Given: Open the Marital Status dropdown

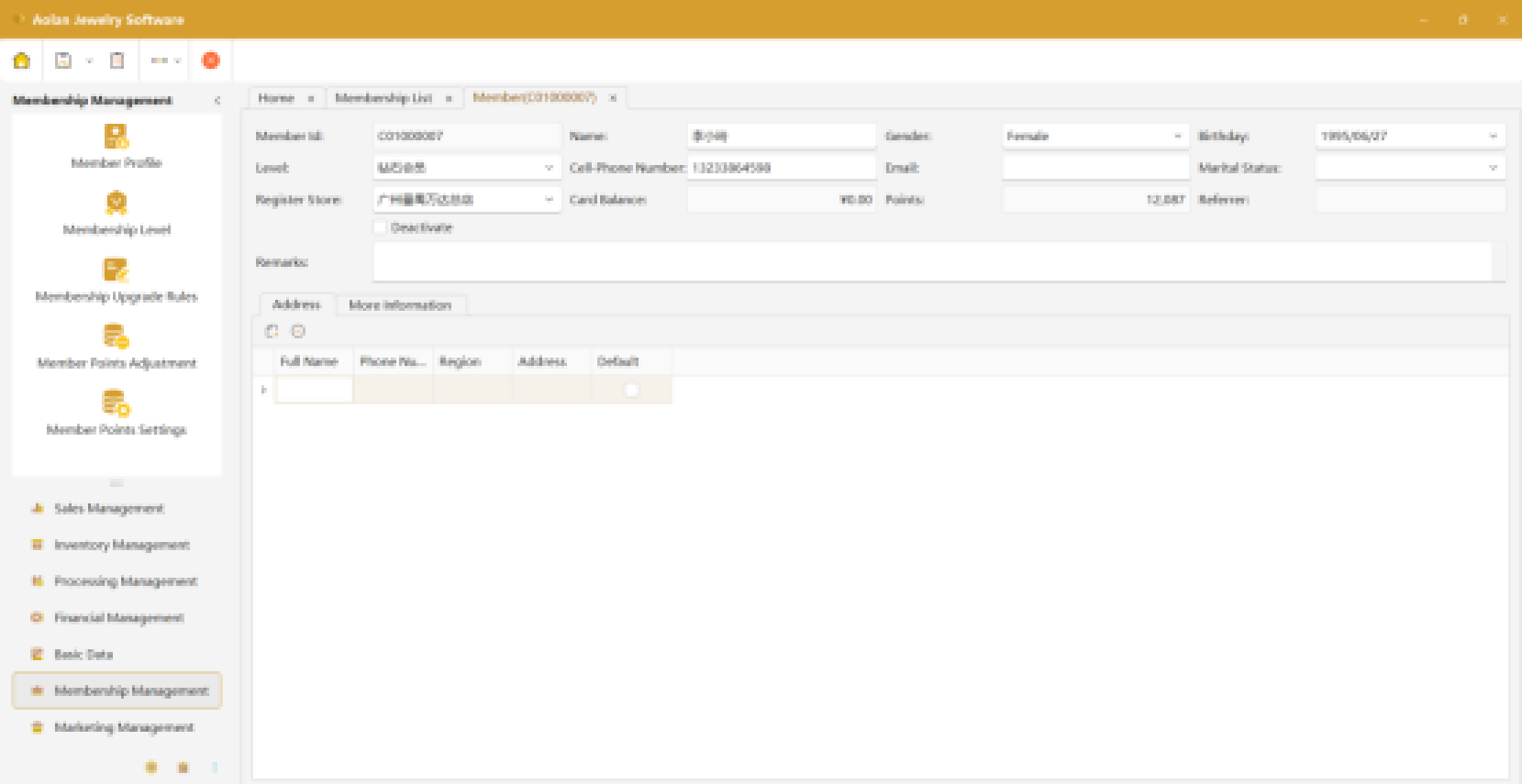Looking at the screenshot, I should point(1493,168).
